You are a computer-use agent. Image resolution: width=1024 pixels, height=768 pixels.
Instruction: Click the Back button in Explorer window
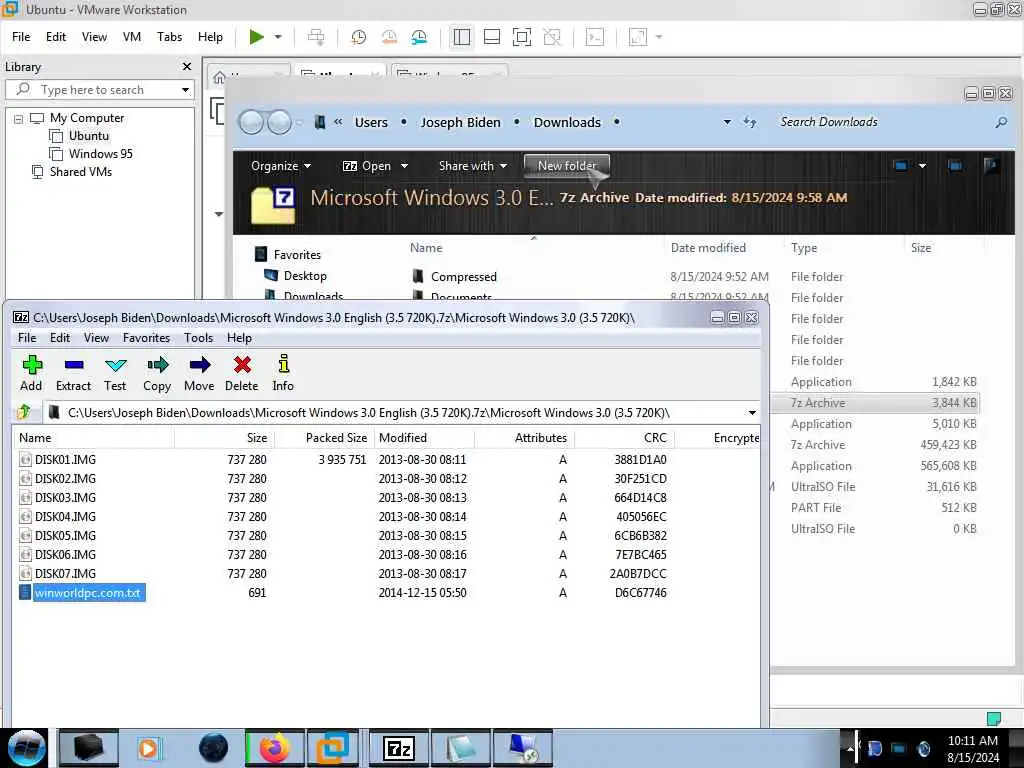point(251,122)
